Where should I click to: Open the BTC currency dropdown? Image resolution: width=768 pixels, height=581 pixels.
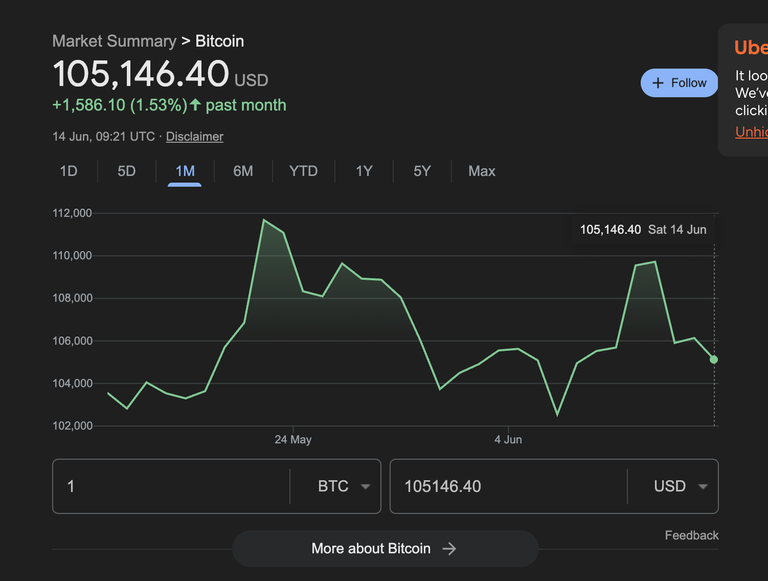pyautogui.click(x=343, y=486)
